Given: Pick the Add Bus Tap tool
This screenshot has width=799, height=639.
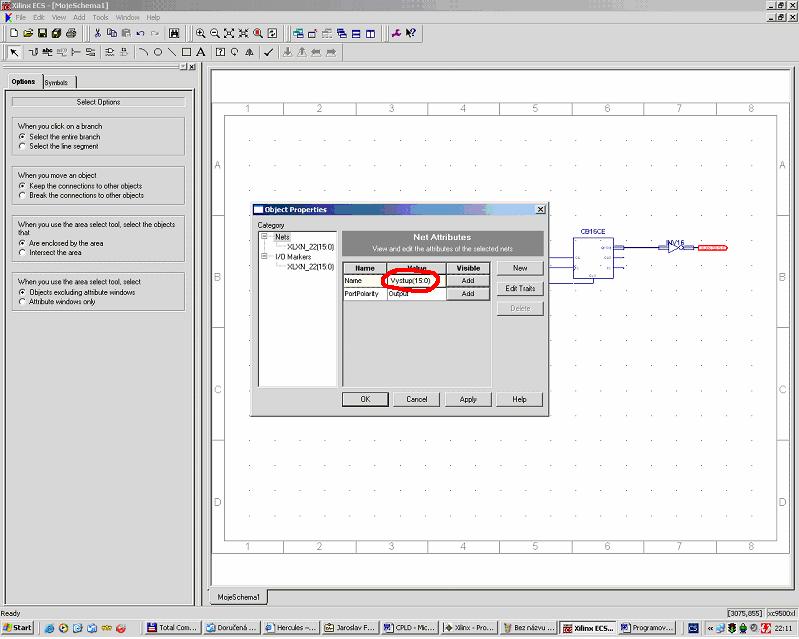Looking at the screenshot, I should (76, 52).
